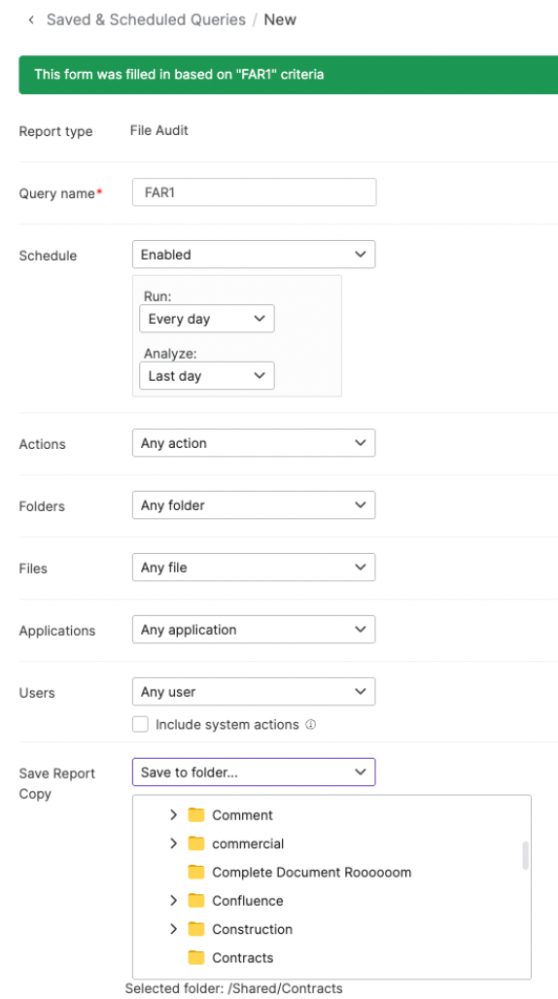Select the Confluence folder icon
This screenshot has width=558, height=999.
196,900
